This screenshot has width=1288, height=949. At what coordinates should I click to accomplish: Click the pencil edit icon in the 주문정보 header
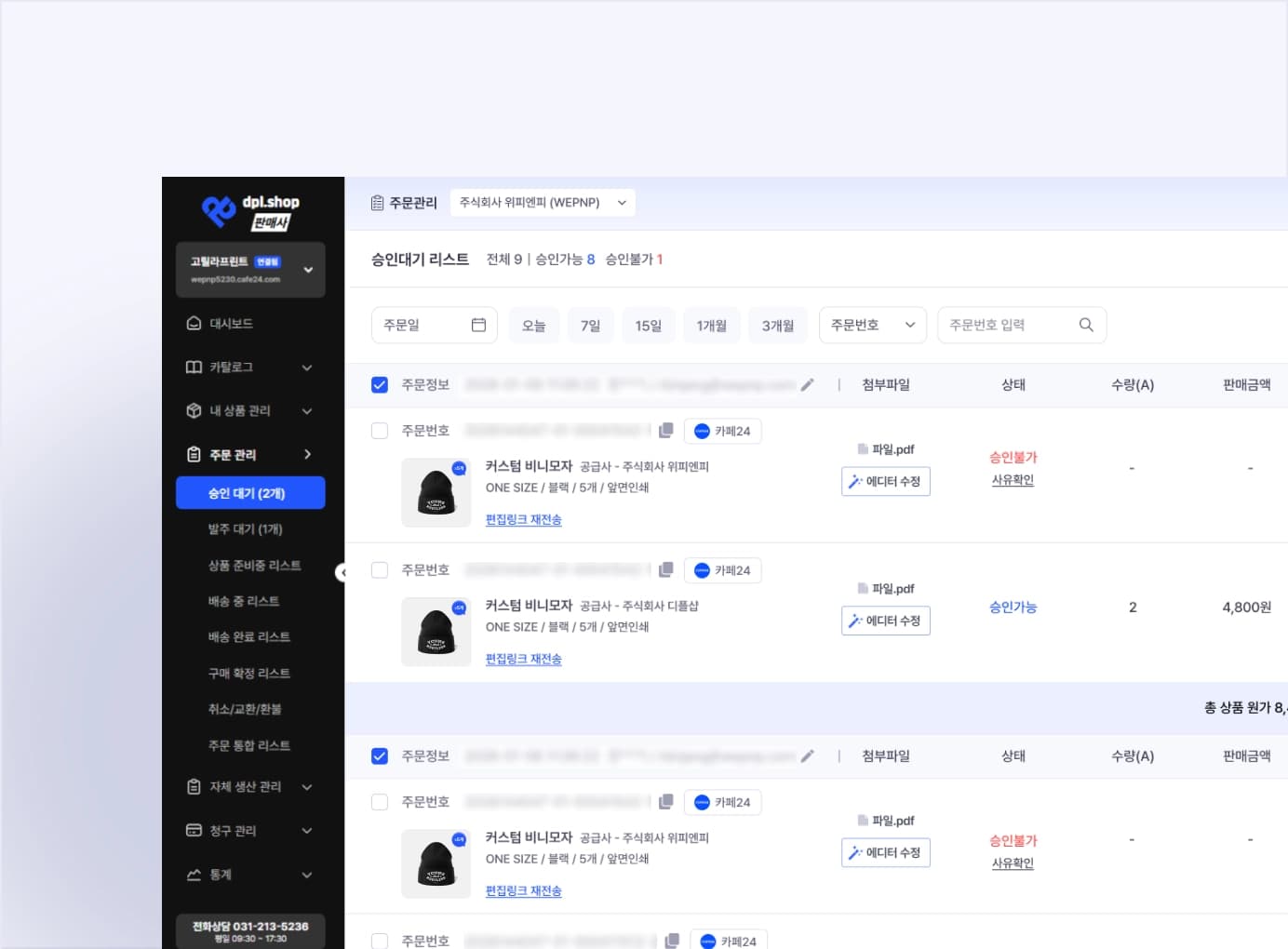(x=807, y=383)
